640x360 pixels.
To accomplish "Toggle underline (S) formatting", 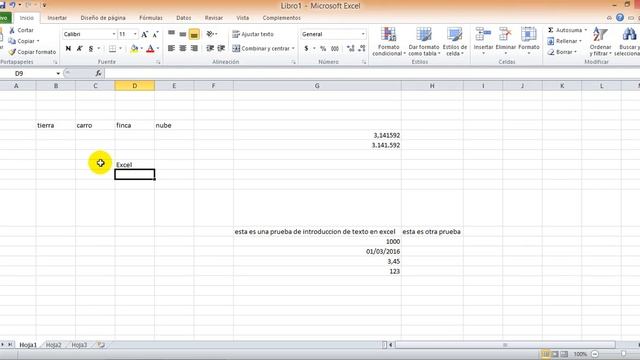I will click(x=91, y=49).
